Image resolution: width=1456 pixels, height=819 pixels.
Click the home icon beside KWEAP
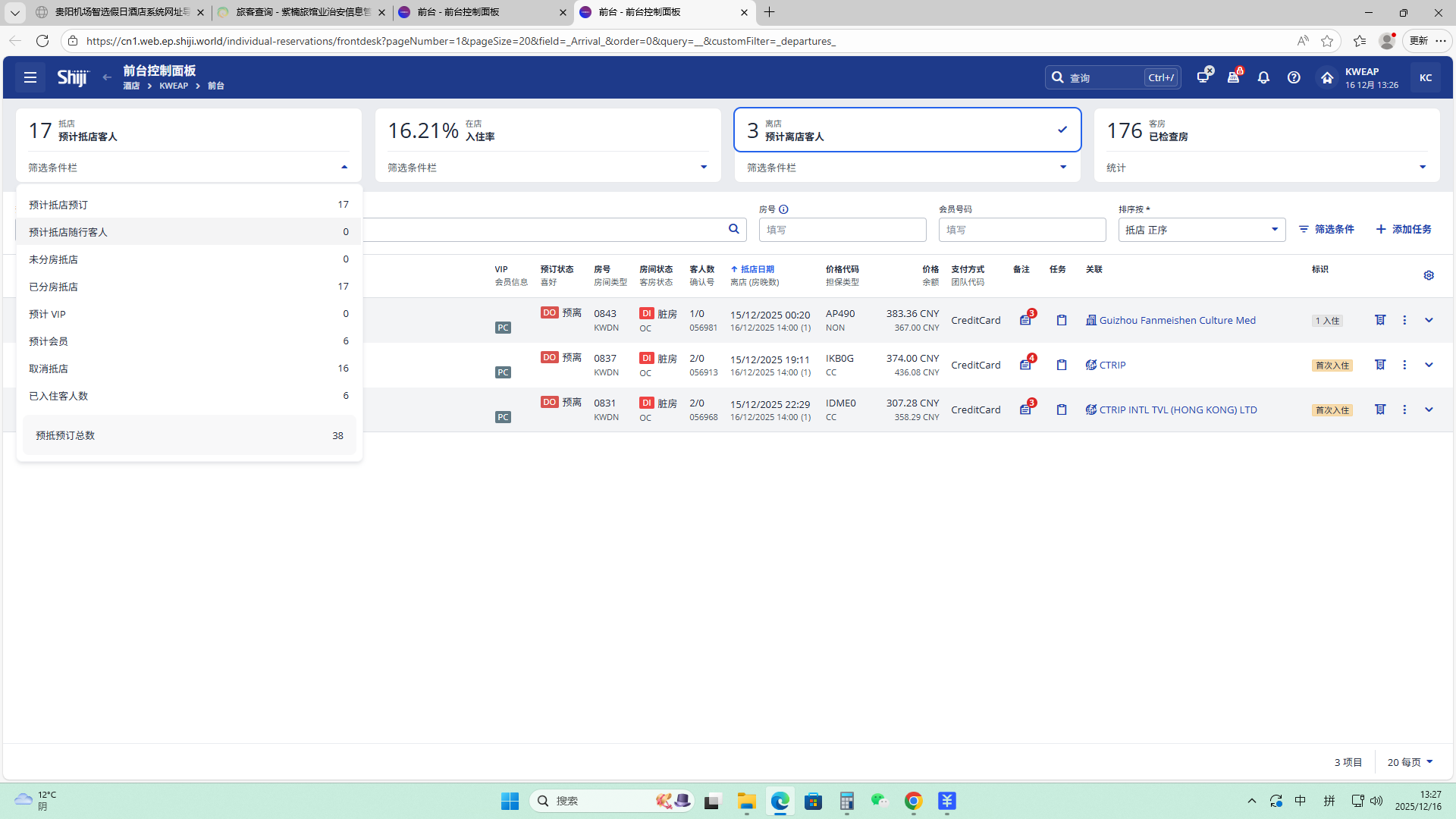(x=1326, y=77)
